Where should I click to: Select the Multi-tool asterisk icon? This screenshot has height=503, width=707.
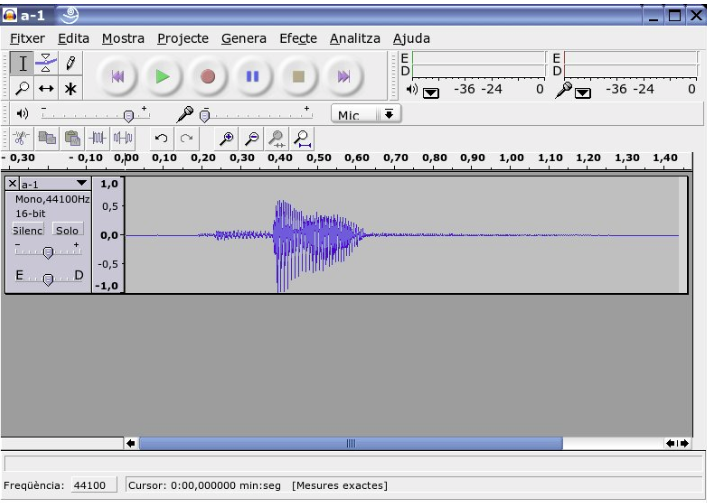pos(70,88)
